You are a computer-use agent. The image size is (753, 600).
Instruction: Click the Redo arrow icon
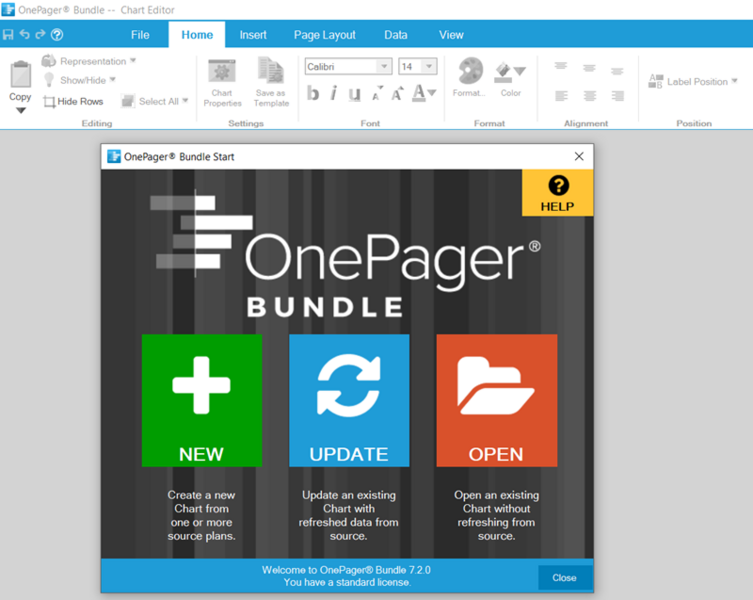tap(40, 34)
